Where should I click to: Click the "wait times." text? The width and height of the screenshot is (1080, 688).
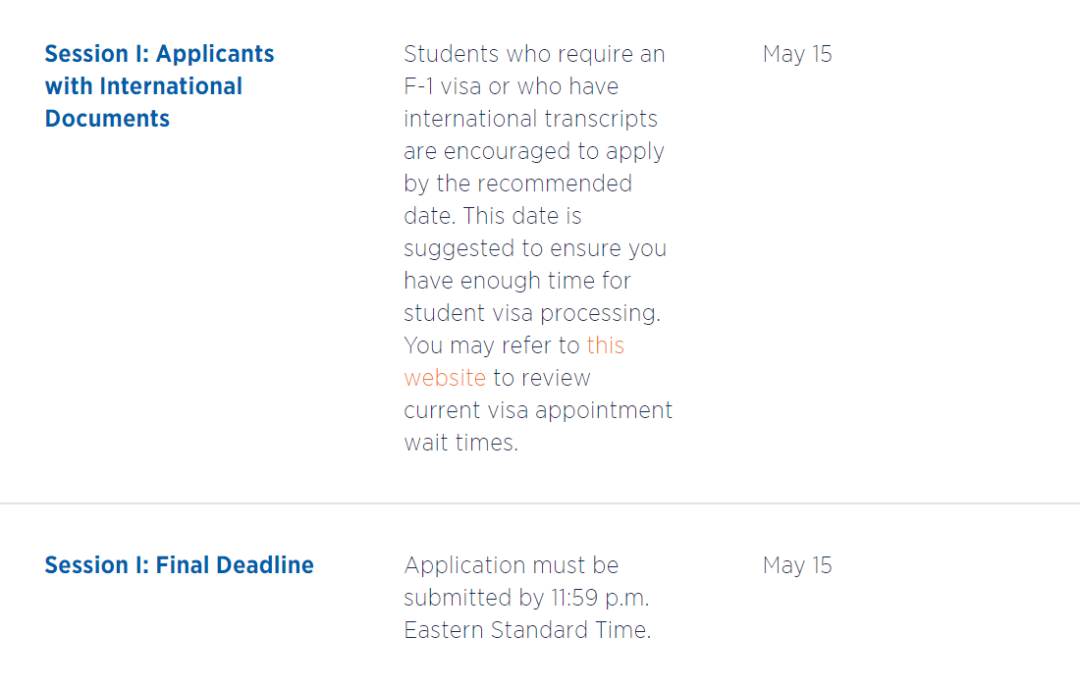click(461, 442)
